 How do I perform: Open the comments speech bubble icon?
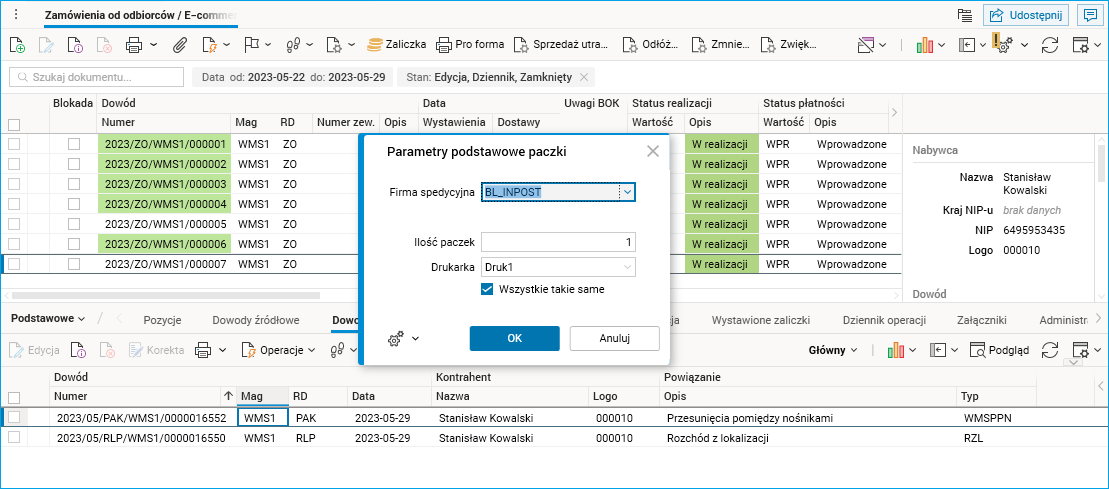1089,14
